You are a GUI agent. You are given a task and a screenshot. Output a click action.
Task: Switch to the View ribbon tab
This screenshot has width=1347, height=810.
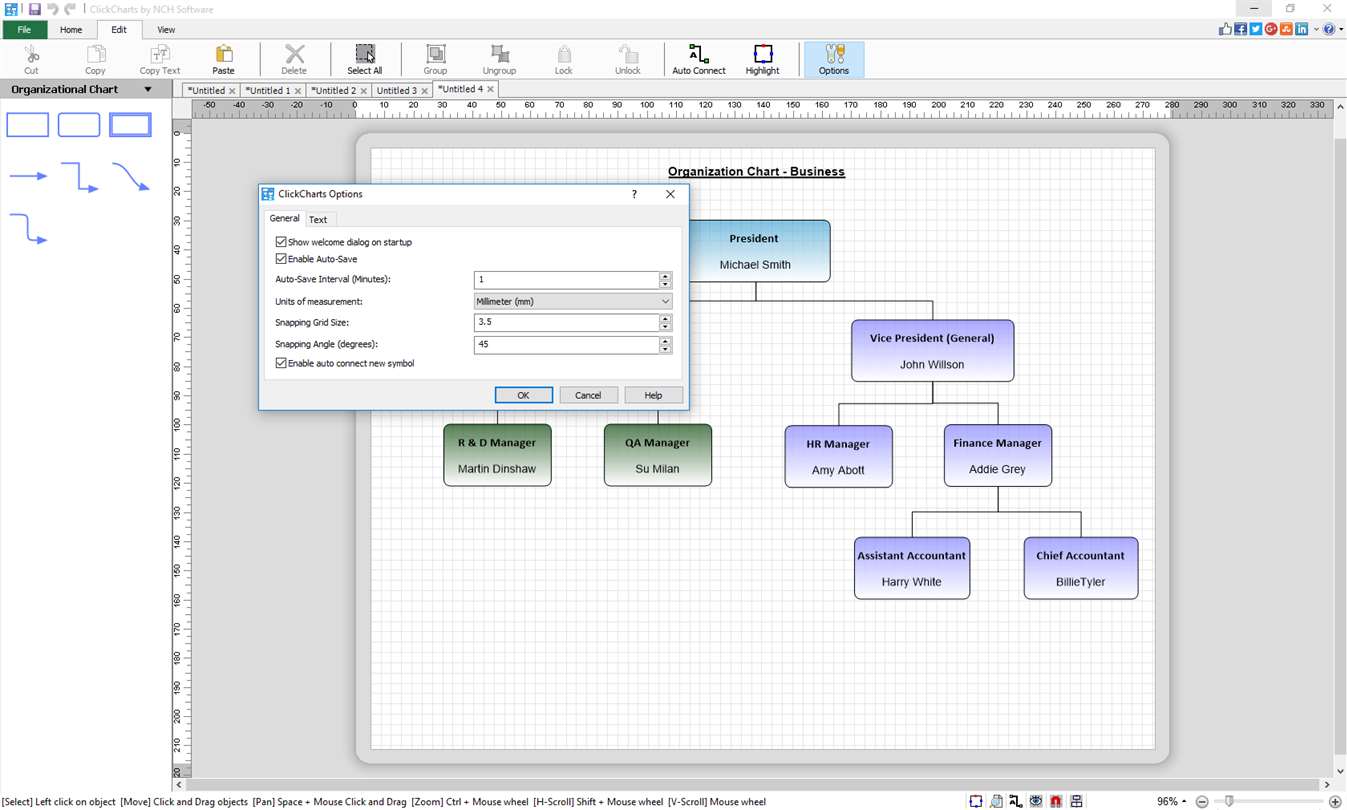tap(166, 29)
